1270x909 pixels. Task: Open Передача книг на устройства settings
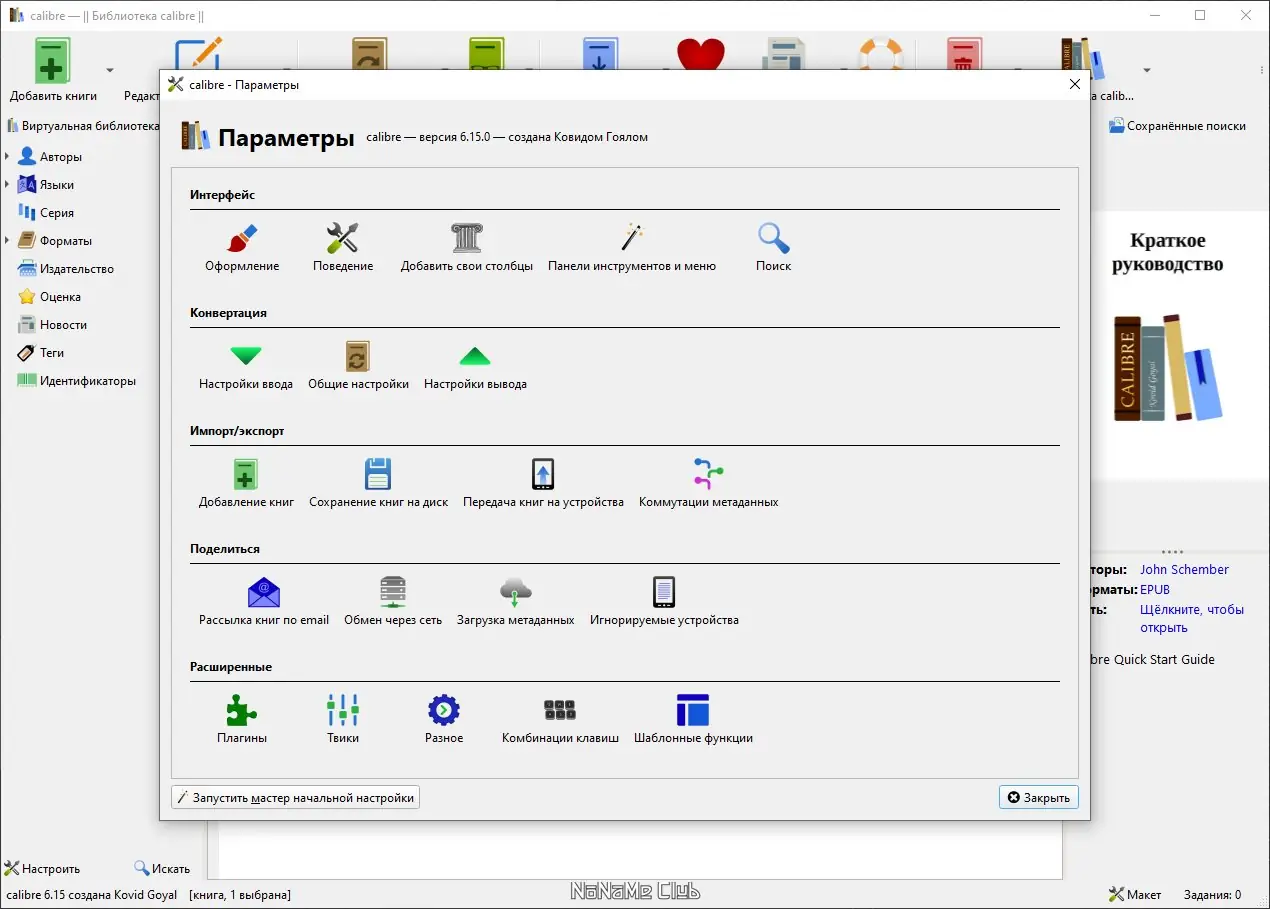pos(543,484)
